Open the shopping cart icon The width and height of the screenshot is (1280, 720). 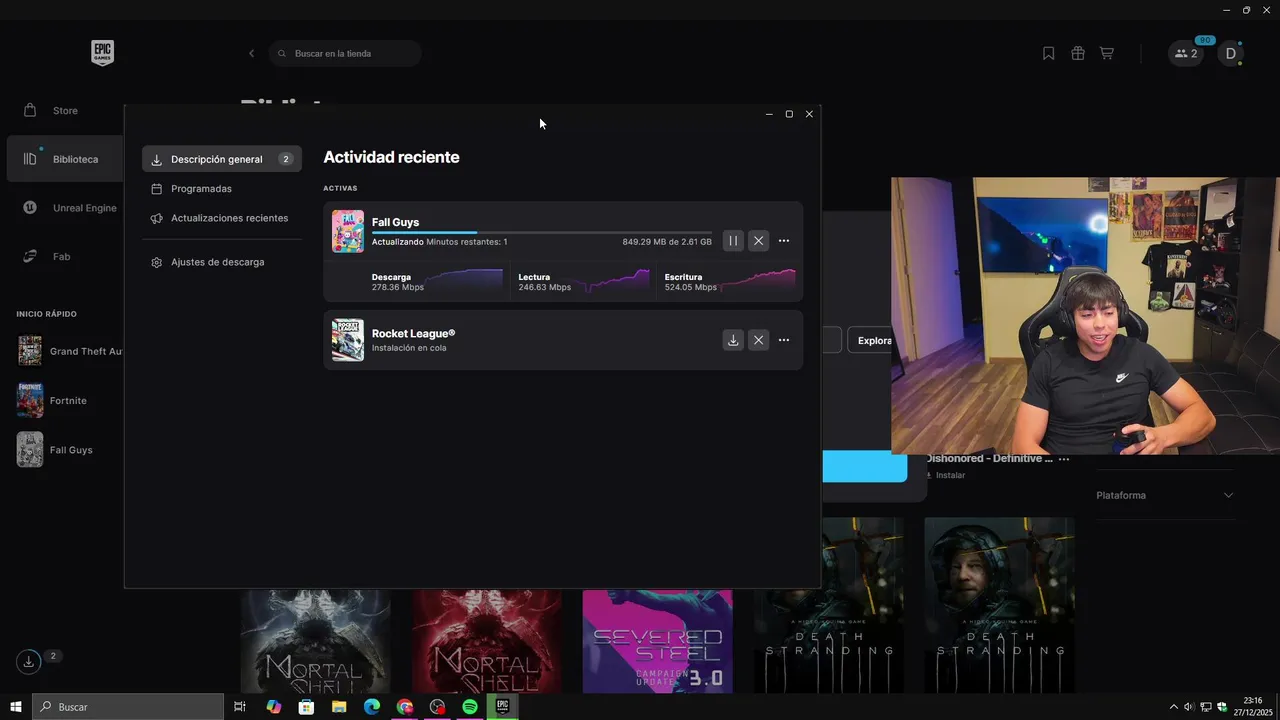coord(1107,53)
